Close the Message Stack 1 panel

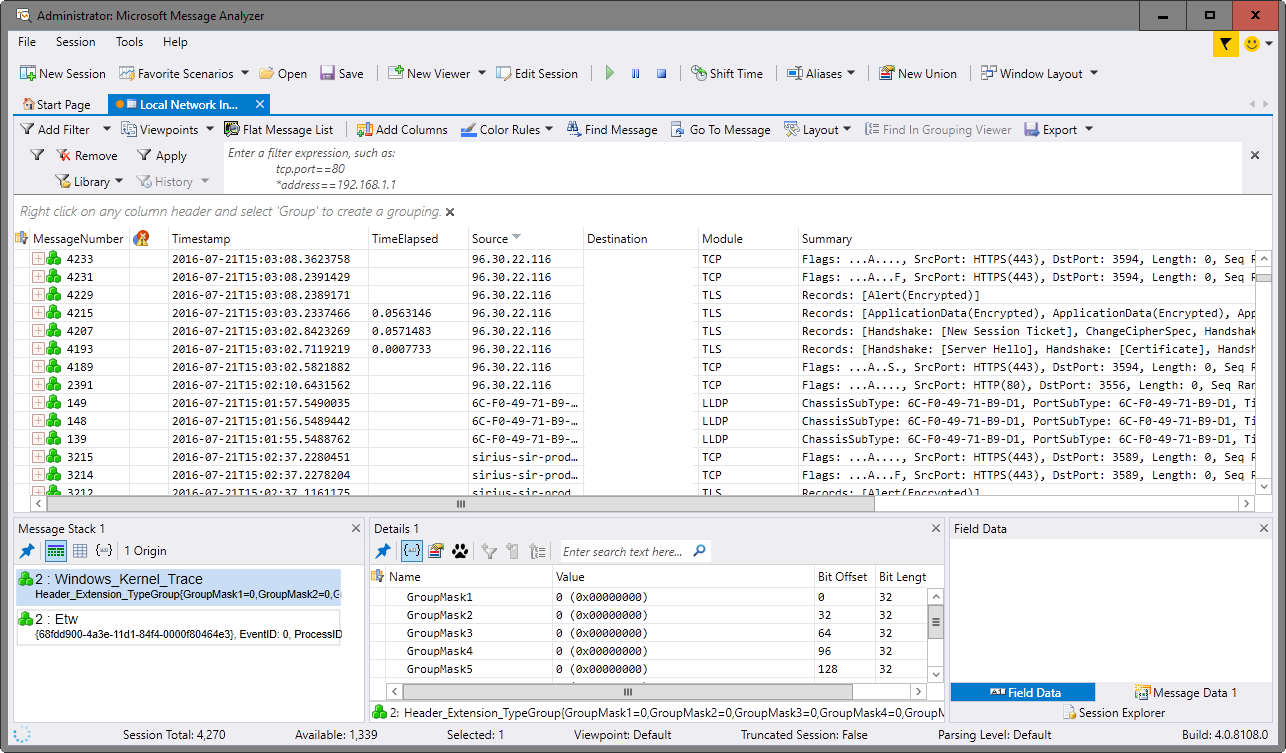[x=356, y=528]
